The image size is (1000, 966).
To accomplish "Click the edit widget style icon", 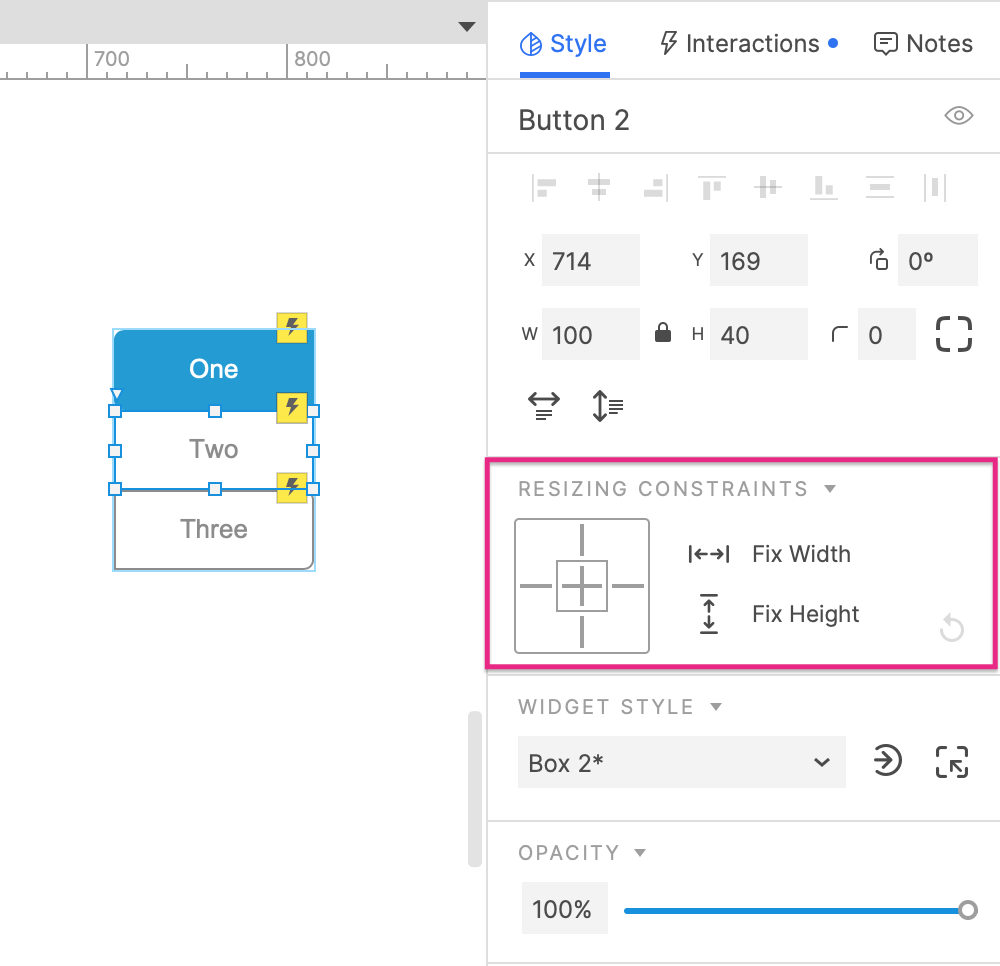I will [x=951, y=761].
